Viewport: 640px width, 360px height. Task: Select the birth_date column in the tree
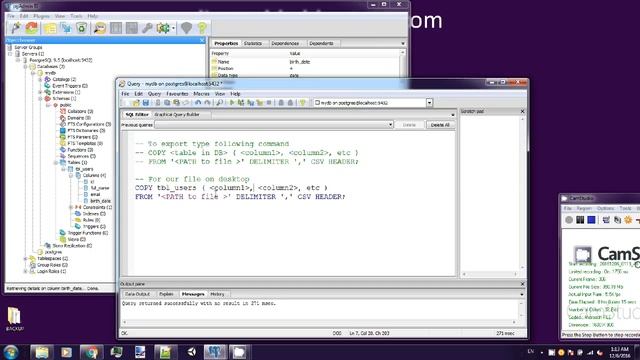pos(100,201)
